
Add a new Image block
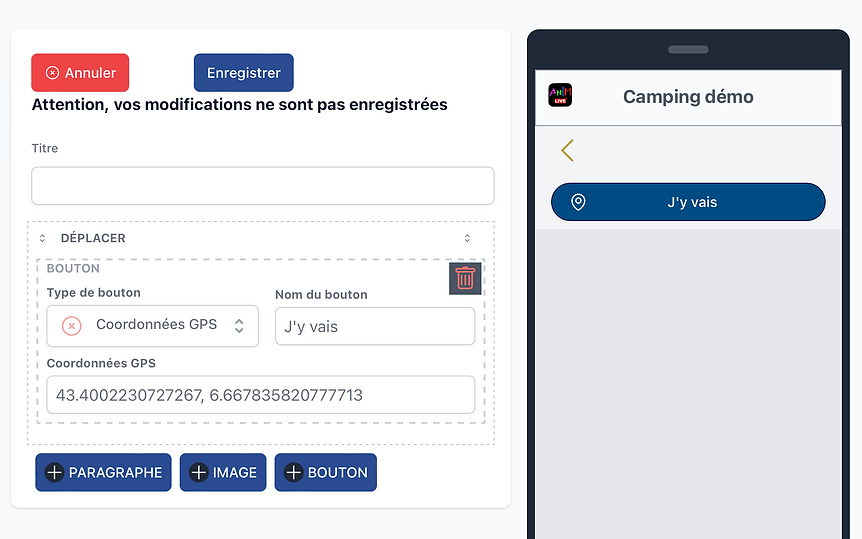tap(223, 472)
